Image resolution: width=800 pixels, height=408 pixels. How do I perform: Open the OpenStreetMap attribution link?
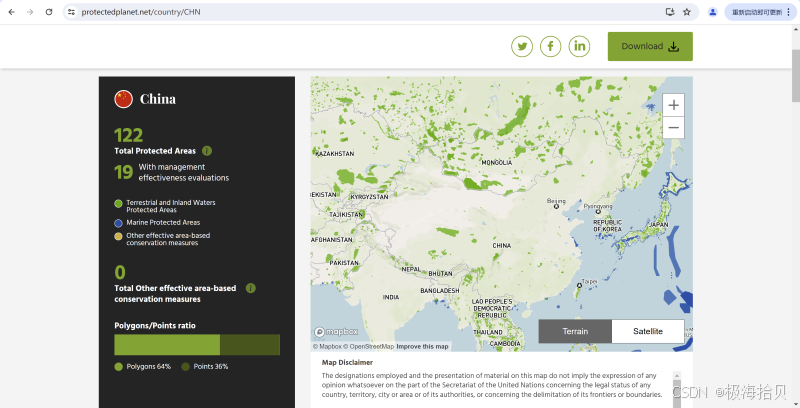coord(368,346)
